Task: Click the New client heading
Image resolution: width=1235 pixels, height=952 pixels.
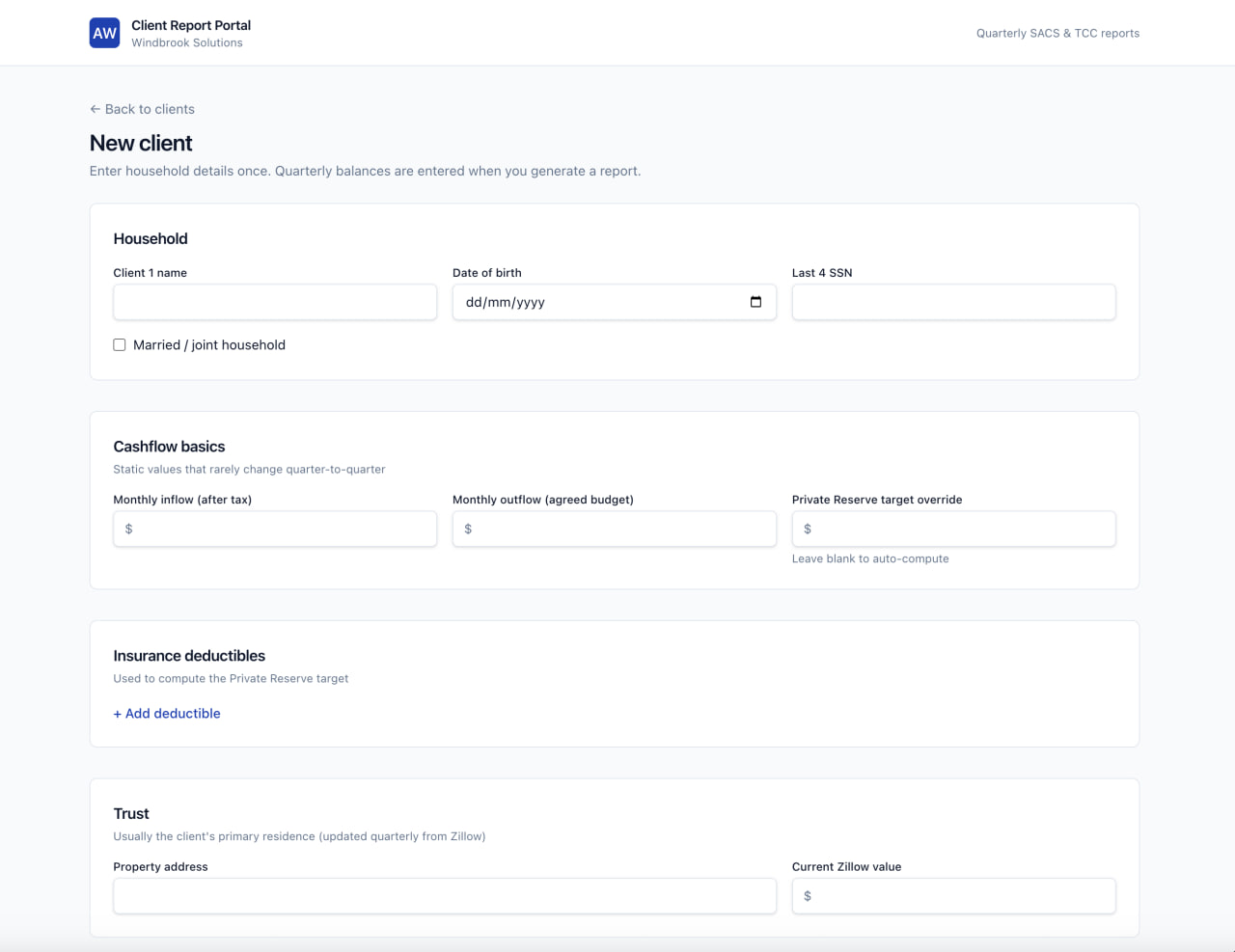Action: (141, 143)
